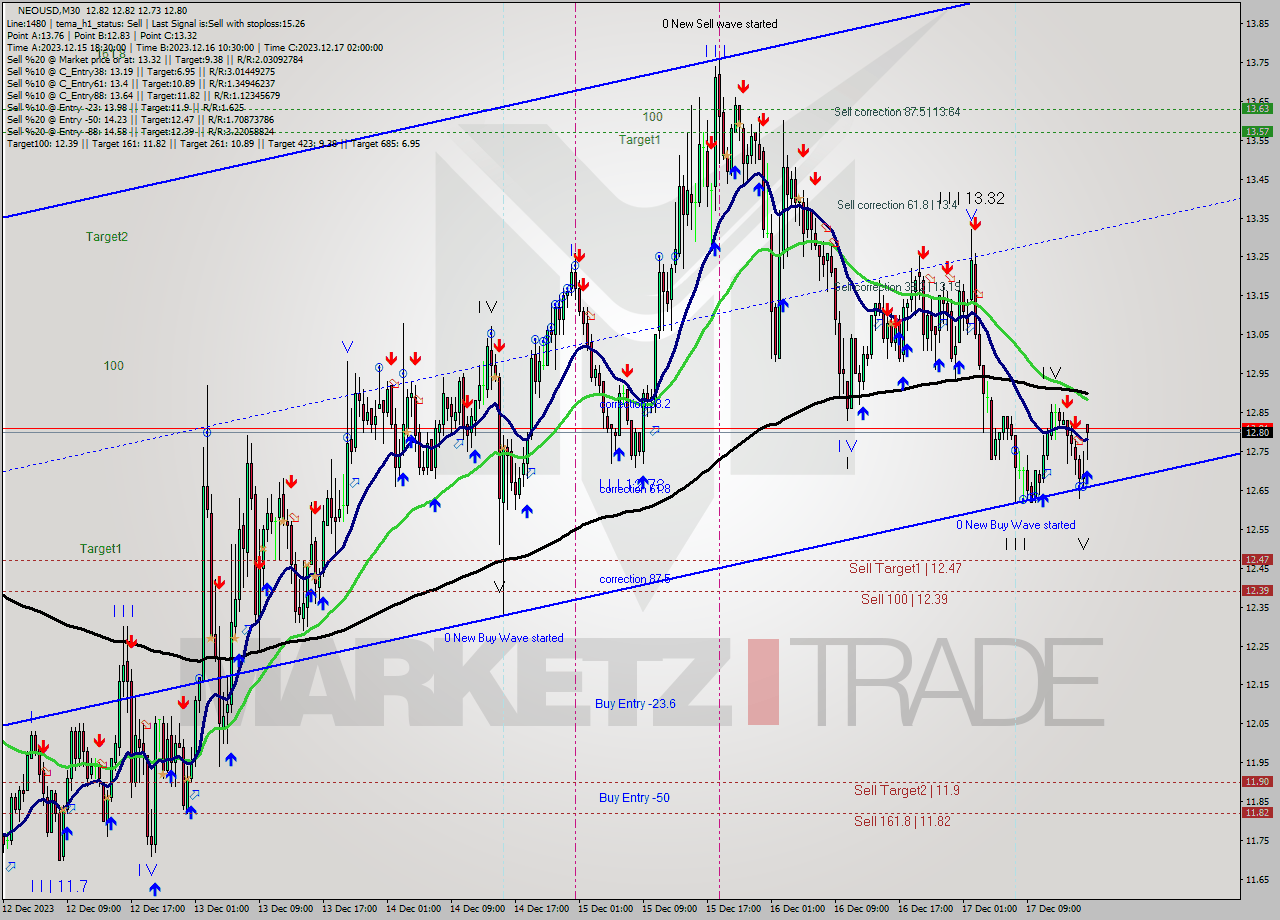The image size is (1280, 920).
Task: Click the '14 Dec 01:00' time label
Action: pos(415,909)
